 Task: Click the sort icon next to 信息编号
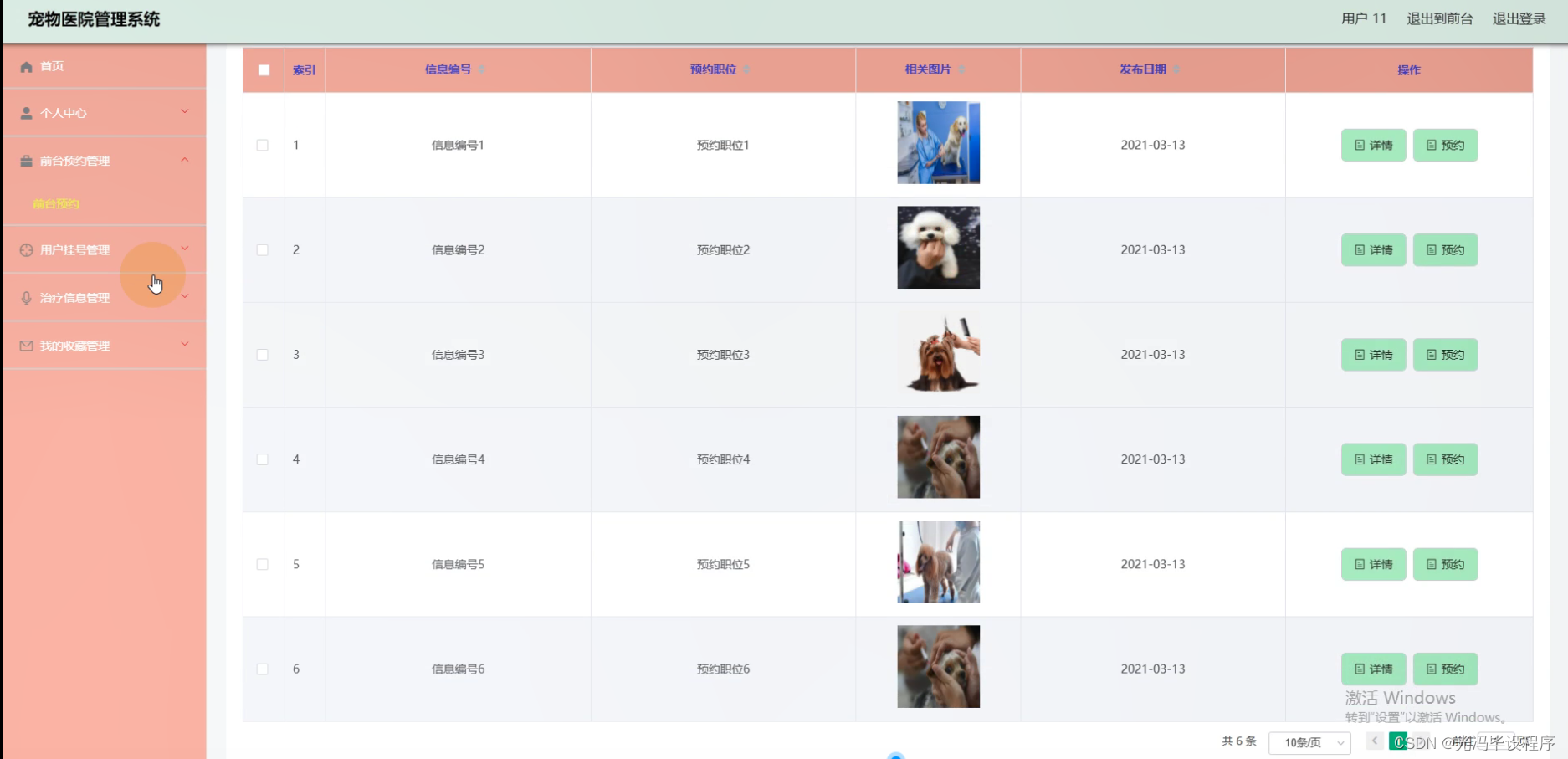(482, 69)
